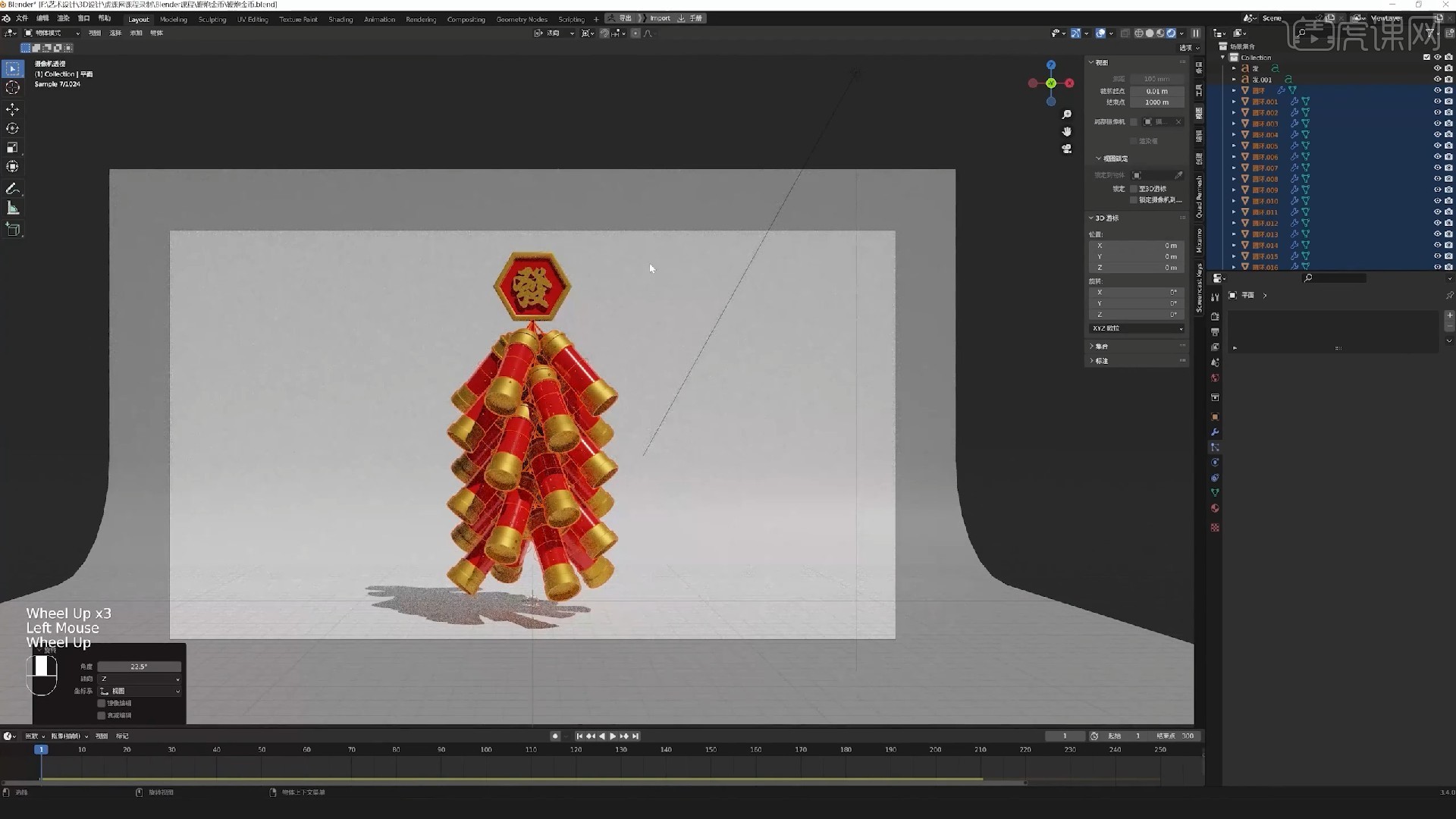The image size is (1456, 819).
Task: Hide 圆环.005 in the viewport
Action: (1437, 146)
